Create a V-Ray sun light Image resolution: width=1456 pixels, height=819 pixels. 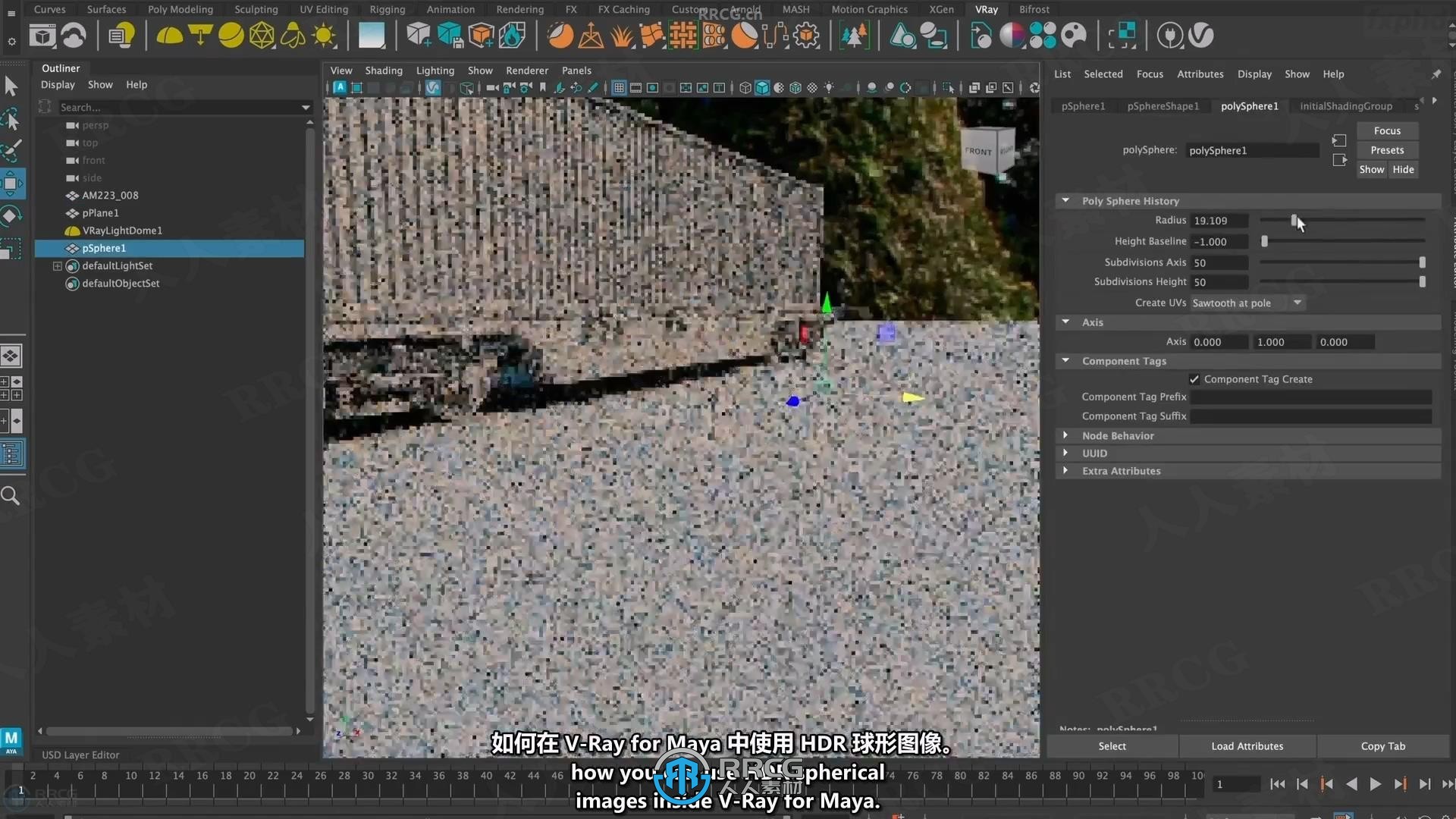pos(324,36)
